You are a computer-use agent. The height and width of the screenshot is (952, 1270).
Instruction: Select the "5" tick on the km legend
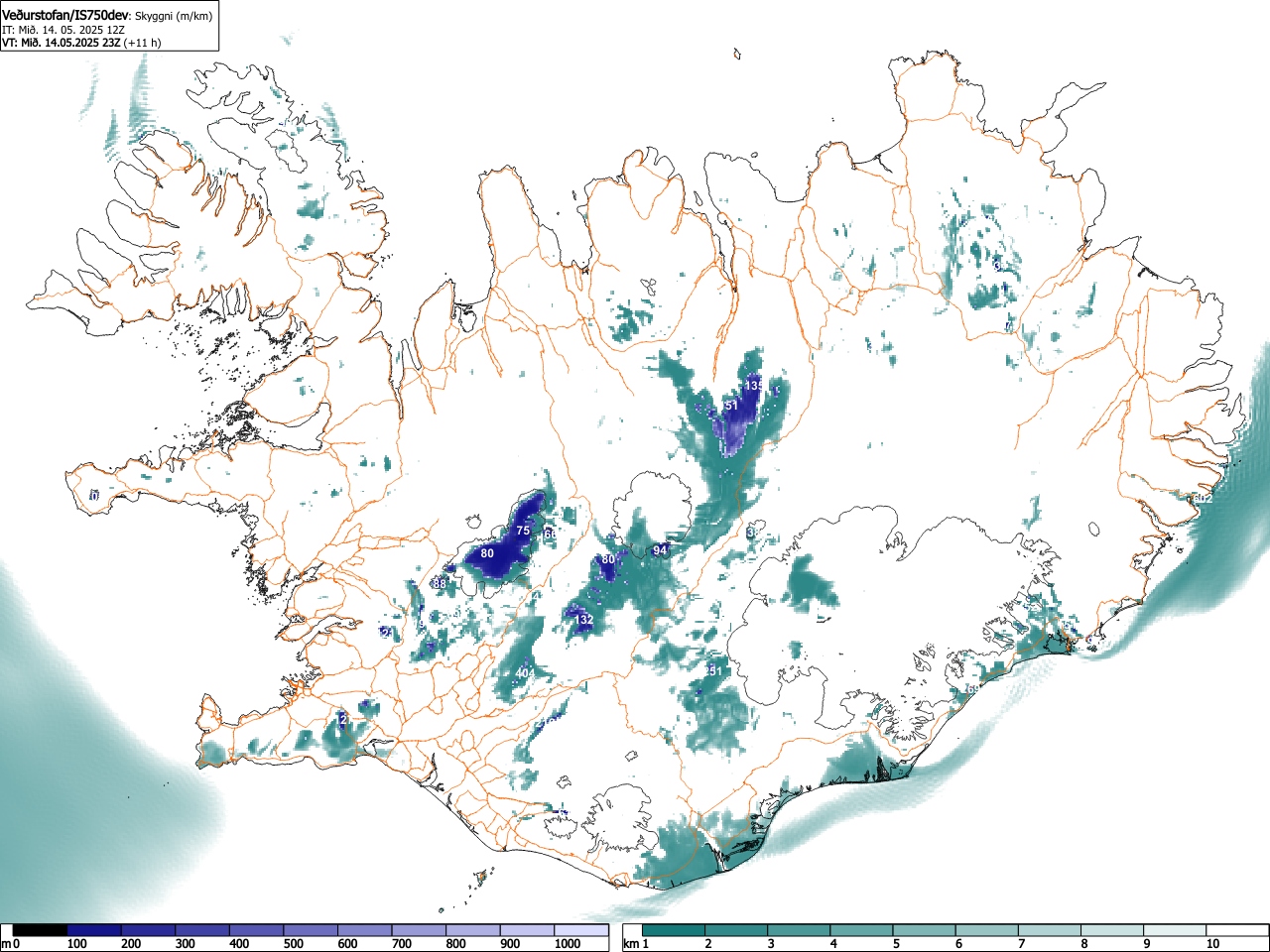point(895,944)
